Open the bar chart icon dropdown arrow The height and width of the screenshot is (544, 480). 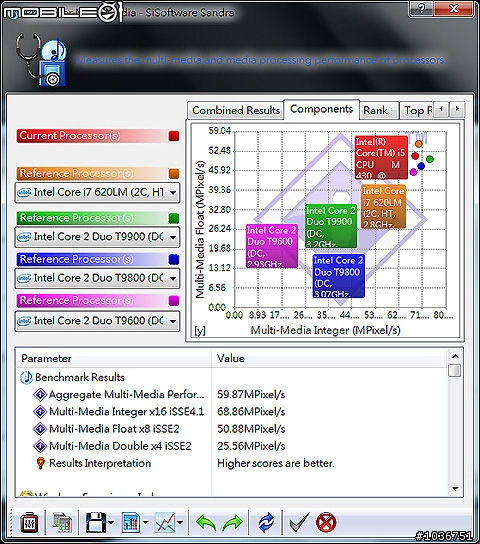click(145, 522)
